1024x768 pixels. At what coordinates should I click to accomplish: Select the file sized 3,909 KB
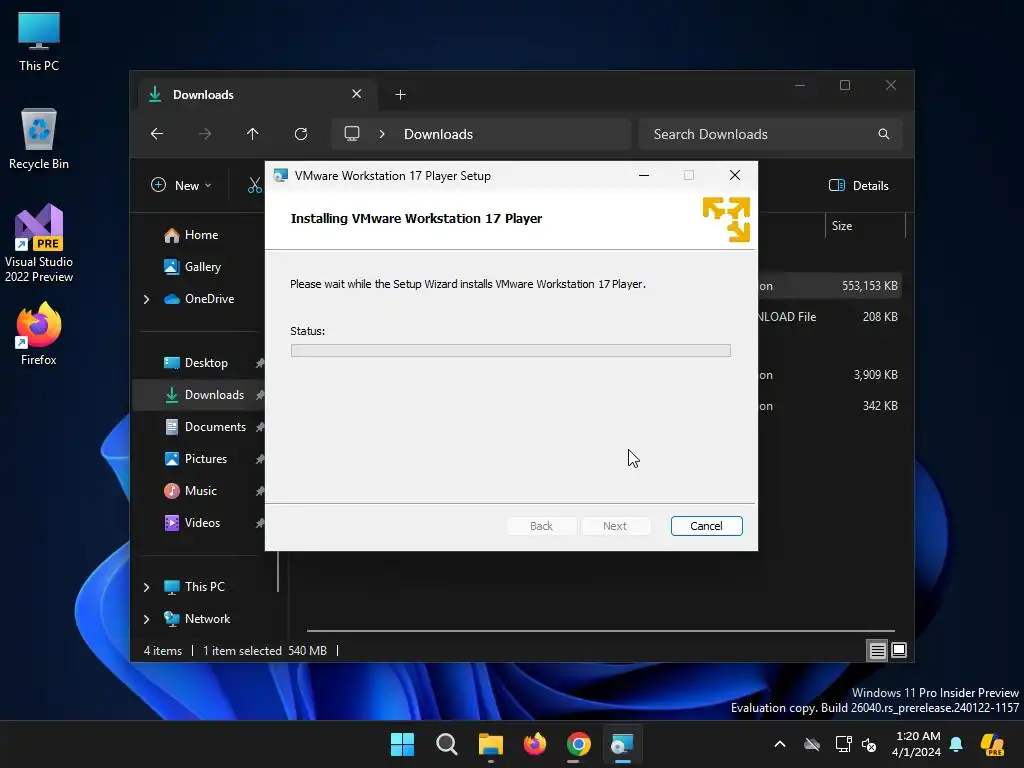(829, 375)
